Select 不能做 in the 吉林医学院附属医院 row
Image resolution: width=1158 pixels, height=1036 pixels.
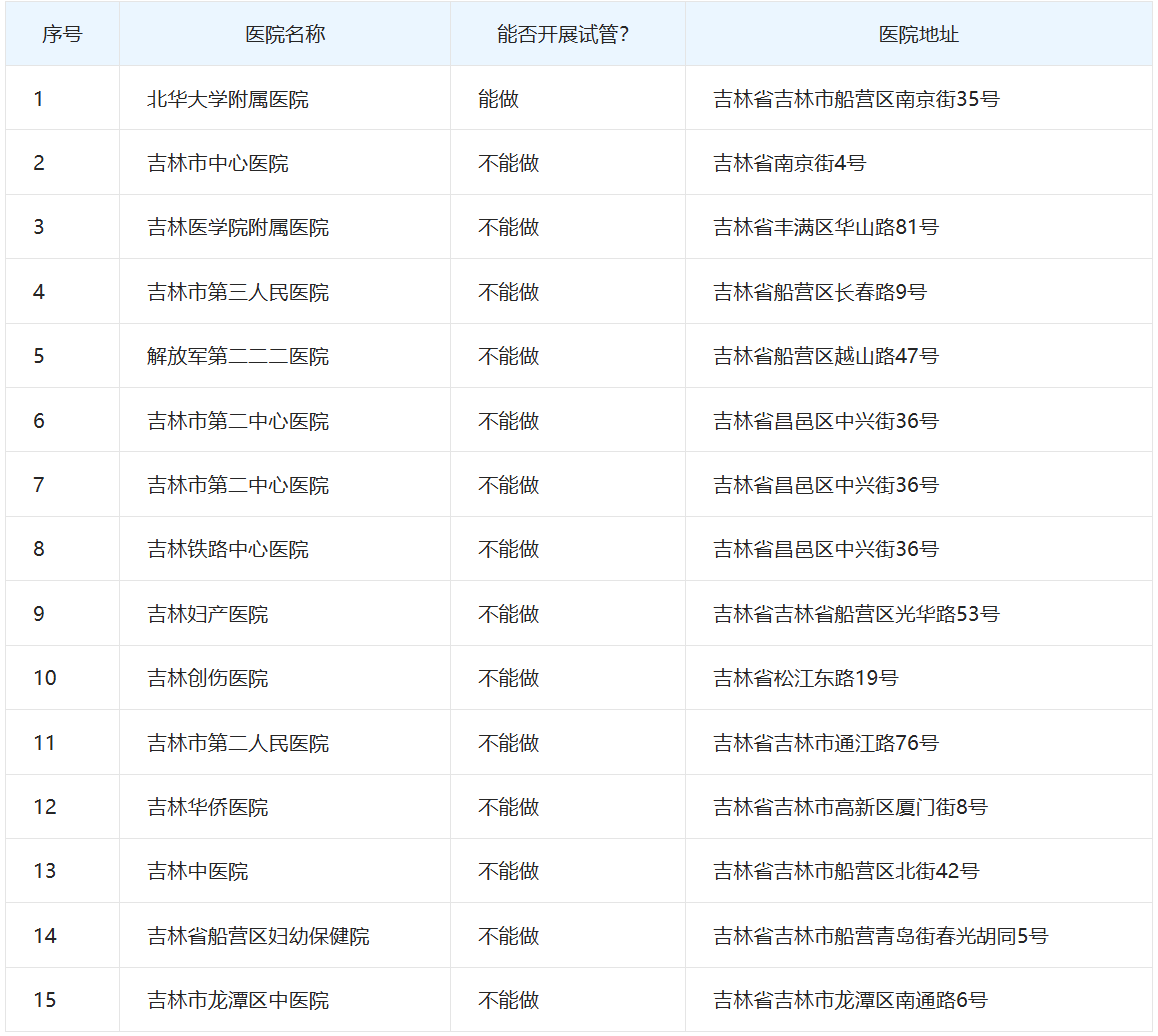point(509,227)
